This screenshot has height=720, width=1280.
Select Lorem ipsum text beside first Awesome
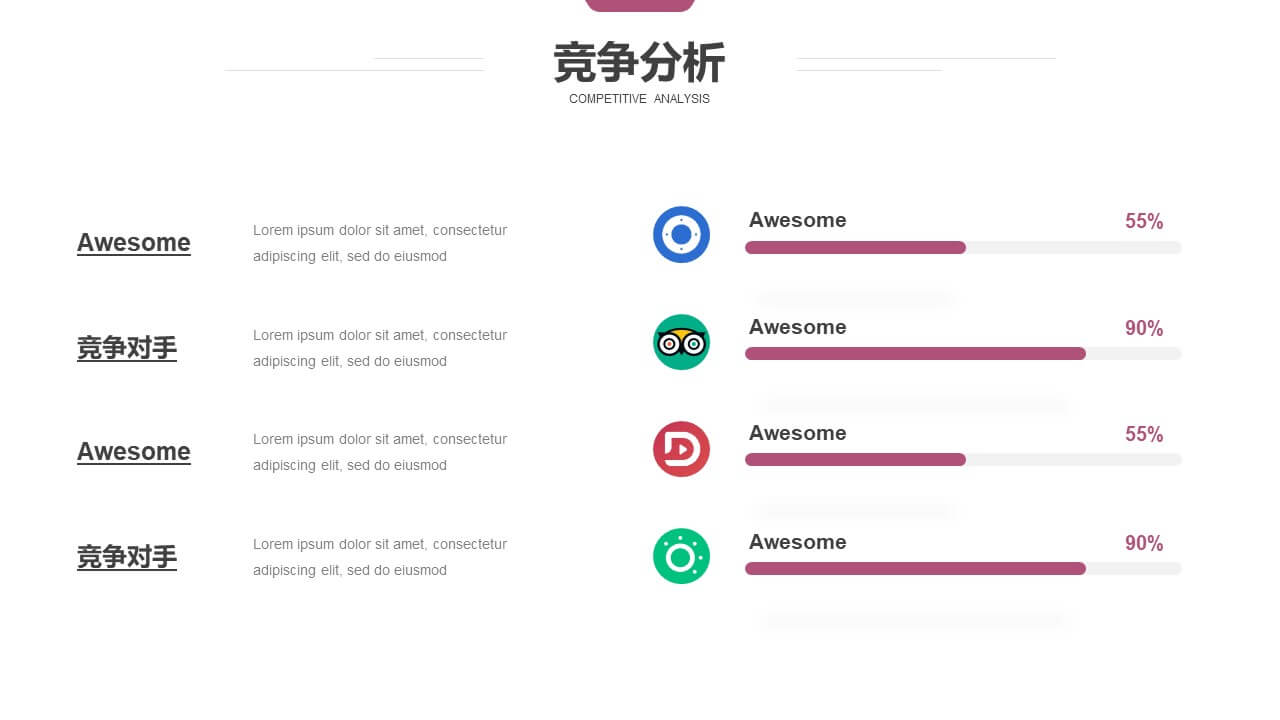380,243
